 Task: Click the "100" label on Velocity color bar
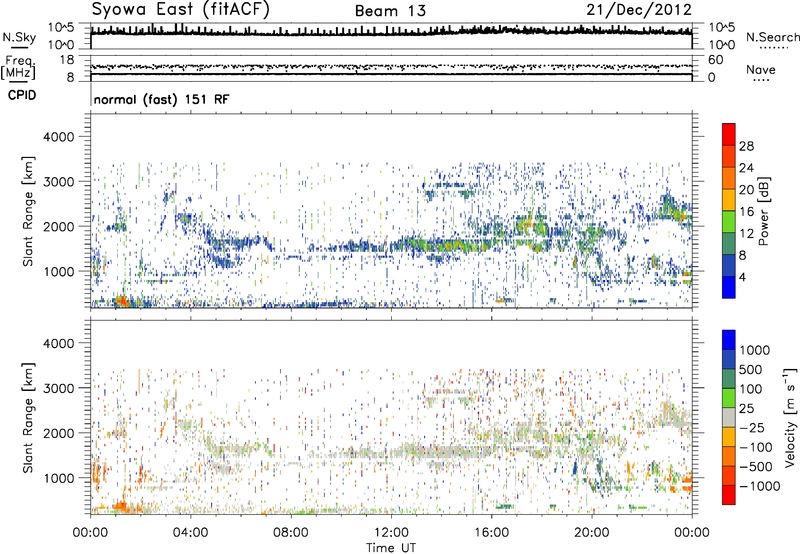point(751,389)
